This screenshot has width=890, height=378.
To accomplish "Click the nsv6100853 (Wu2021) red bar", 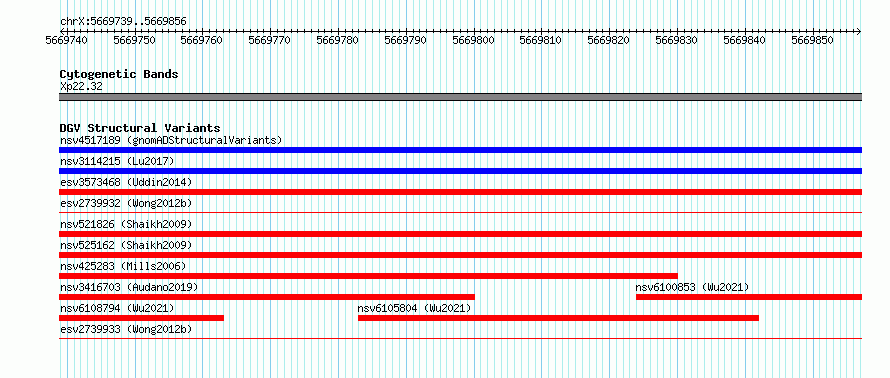I will click(x=749, y=297).
